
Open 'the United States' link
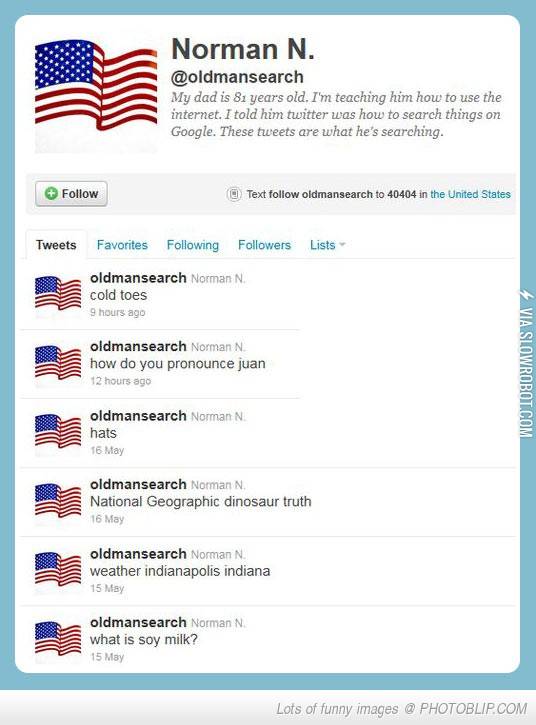pos(470,194)
